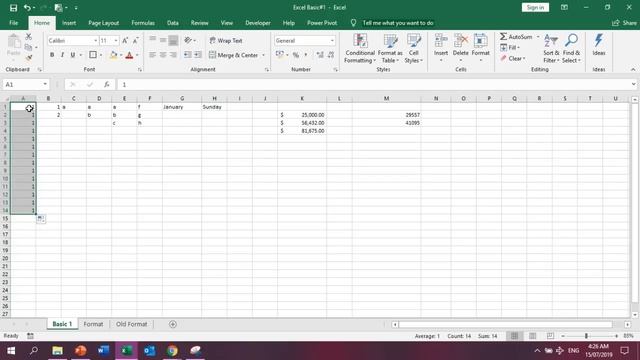Decrease decimal places
The height and width of the screenshot is (360, 640).
331,55
